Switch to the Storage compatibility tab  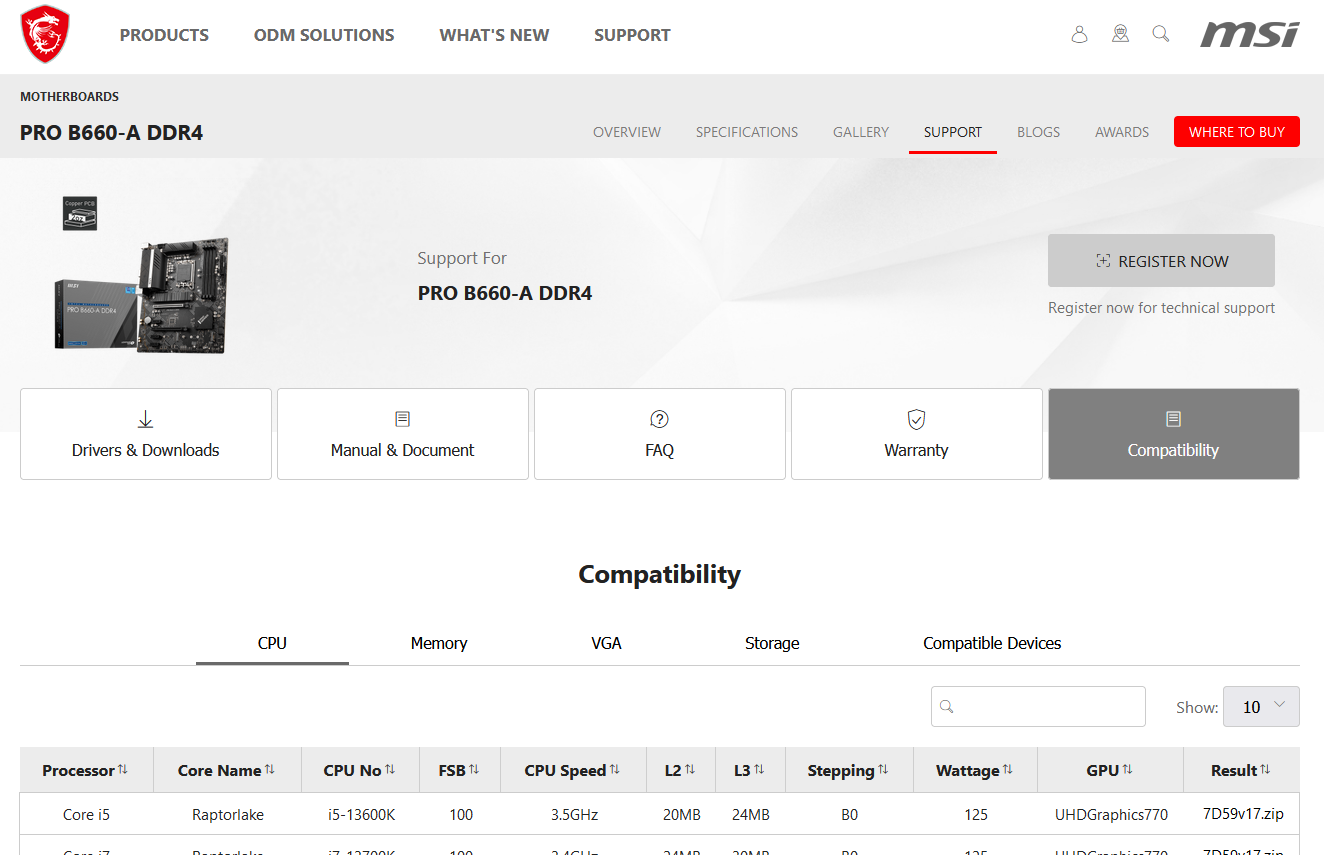click(x=772, y=643)
